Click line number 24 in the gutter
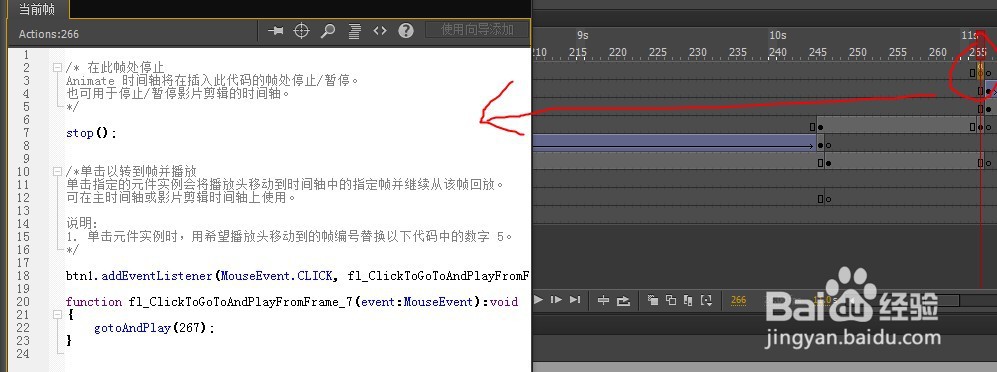This screenshot has height=372, width=997. (x=23, y=354)
